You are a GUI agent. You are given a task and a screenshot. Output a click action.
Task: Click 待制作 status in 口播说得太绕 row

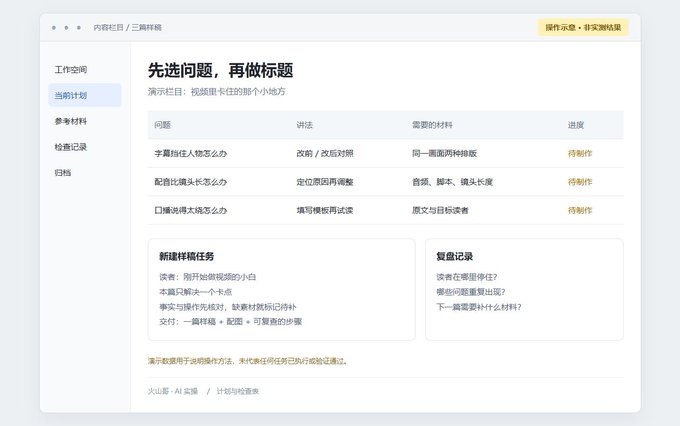(x=580, y=210)
